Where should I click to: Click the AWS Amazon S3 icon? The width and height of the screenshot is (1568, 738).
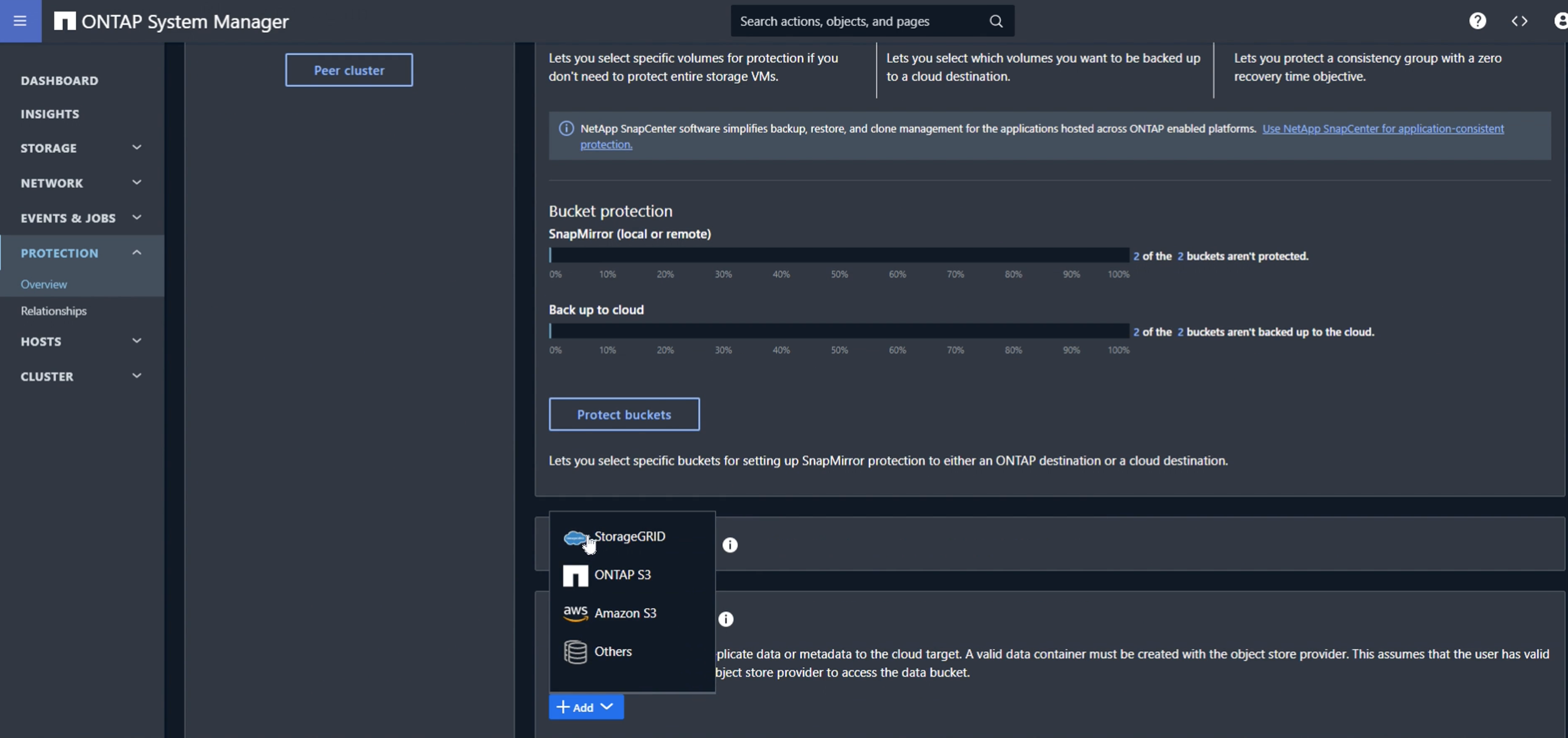pyautogui.click(x=575, y=612)
